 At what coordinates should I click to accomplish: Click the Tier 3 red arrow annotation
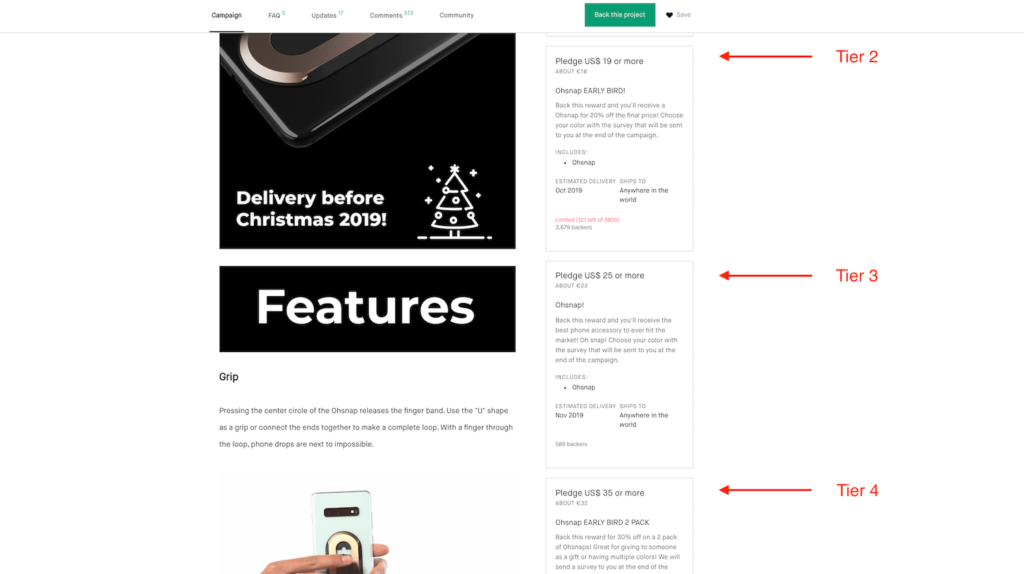[765, 276]
